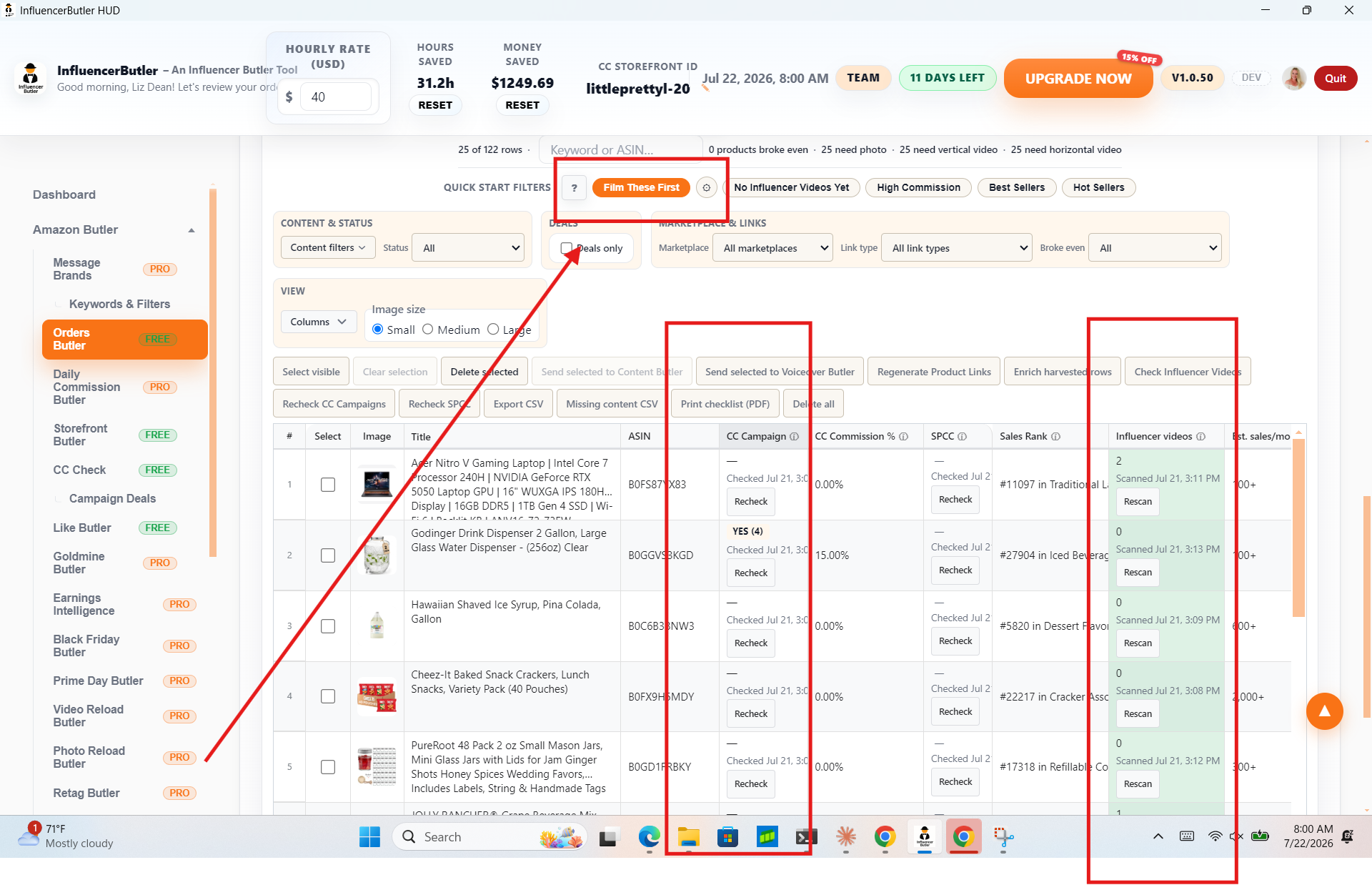Screen dimensions: 1372x885
Task: Open the Snipping Tool on the taskbar
Action: 1003,836
